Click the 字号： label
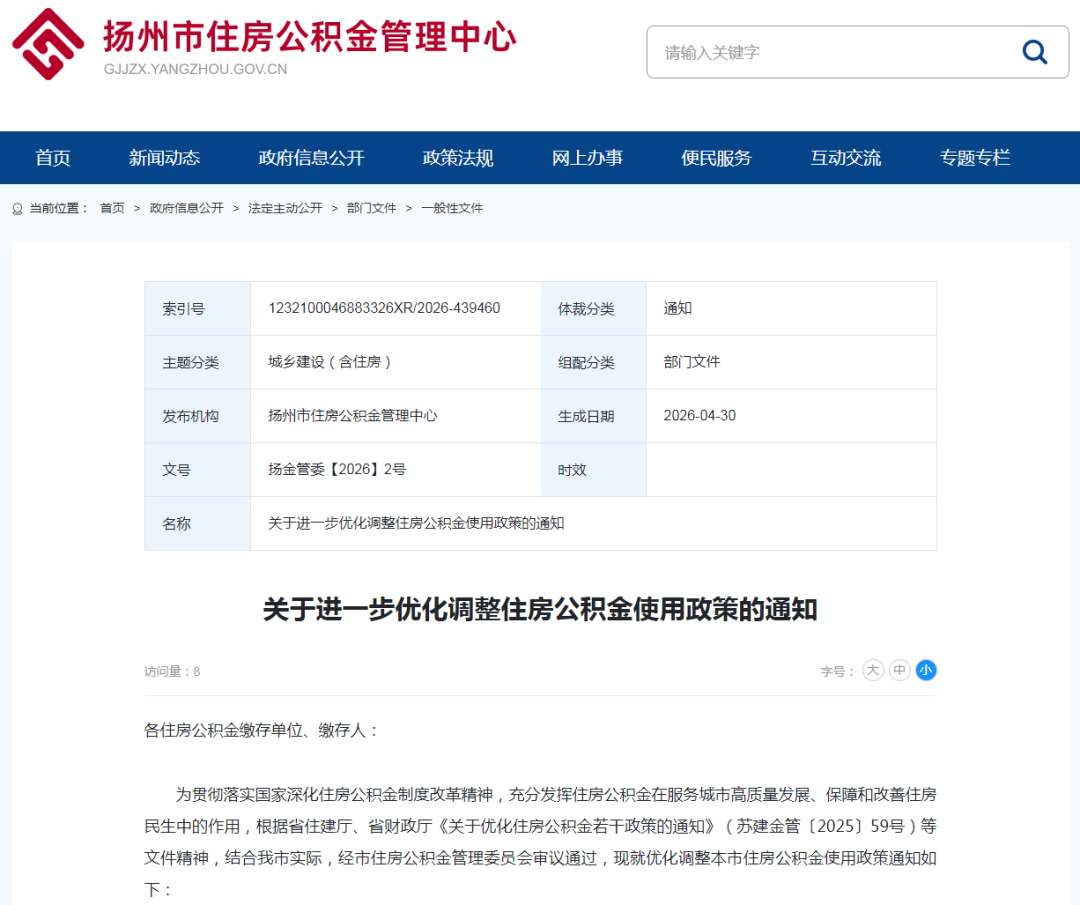 [838, 672]
